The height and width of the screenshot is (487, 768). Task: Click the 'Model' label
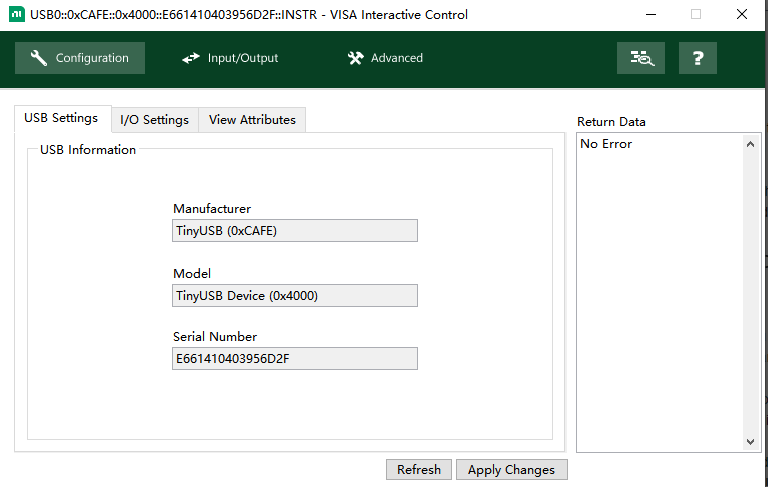click(192, 273)
